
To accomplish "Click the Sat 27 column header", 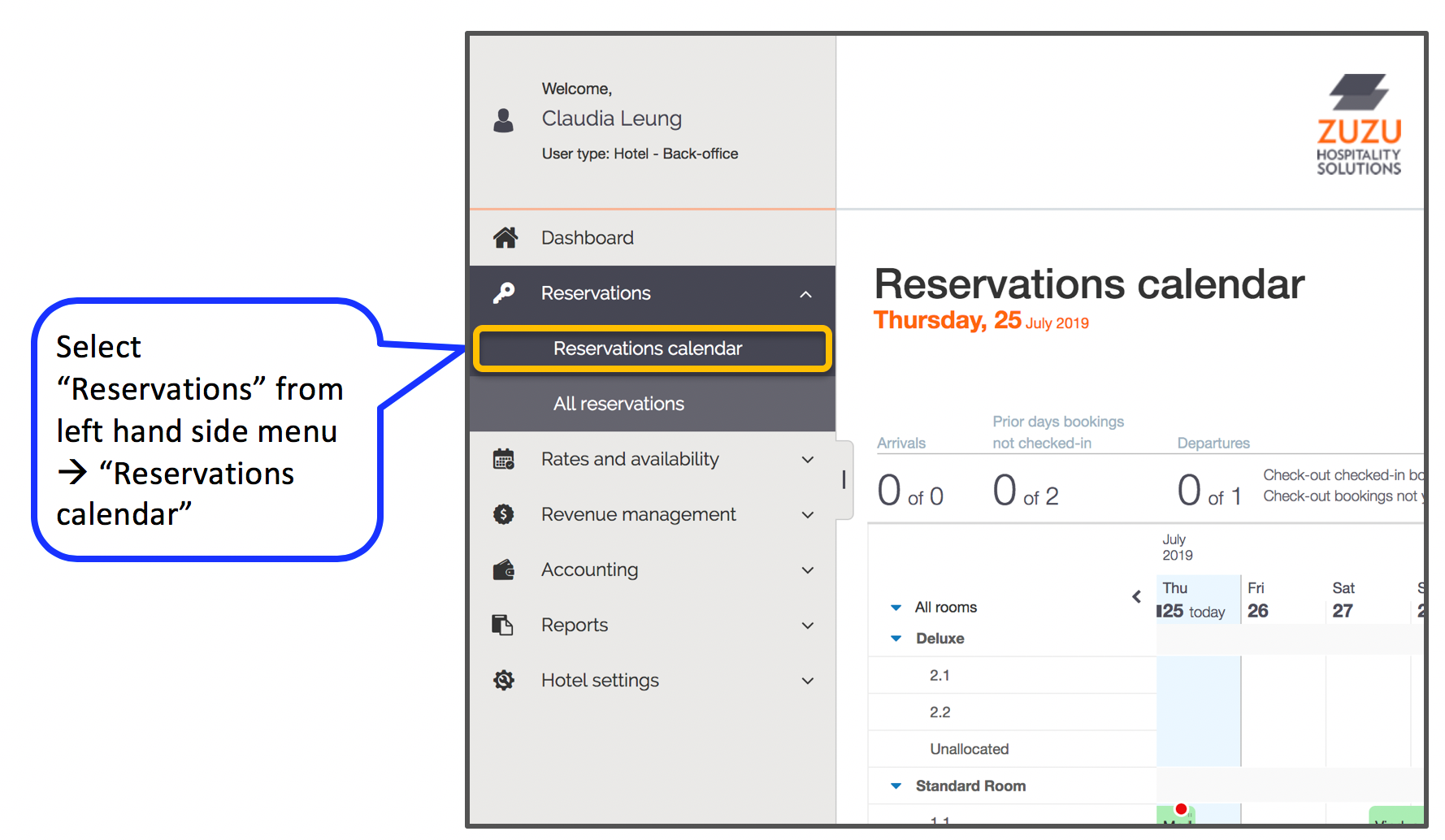I will pyautogui.click(x=1367, y=600).
